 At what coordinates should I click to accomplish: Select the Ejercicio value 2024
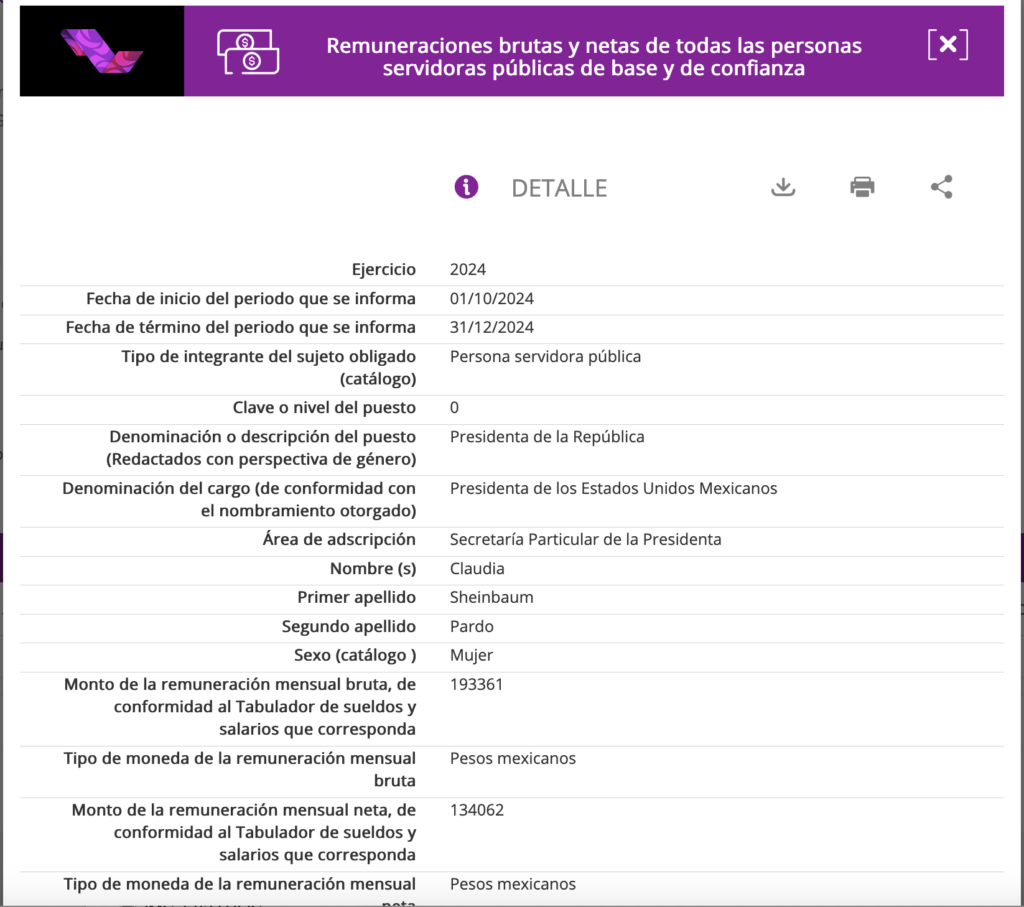[x=468, y=269]
